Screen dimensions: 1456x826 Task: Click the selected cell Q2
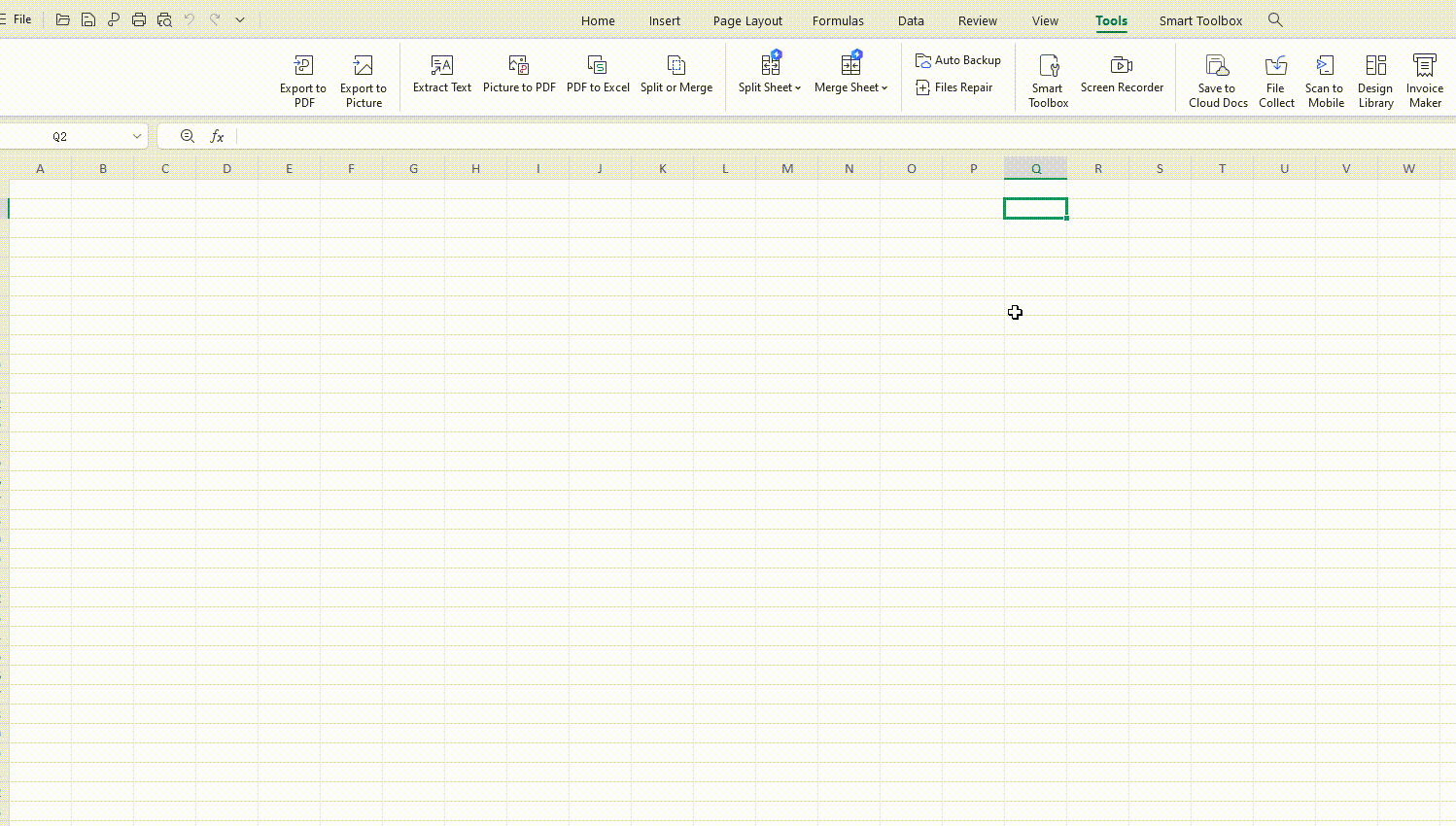1035,208
